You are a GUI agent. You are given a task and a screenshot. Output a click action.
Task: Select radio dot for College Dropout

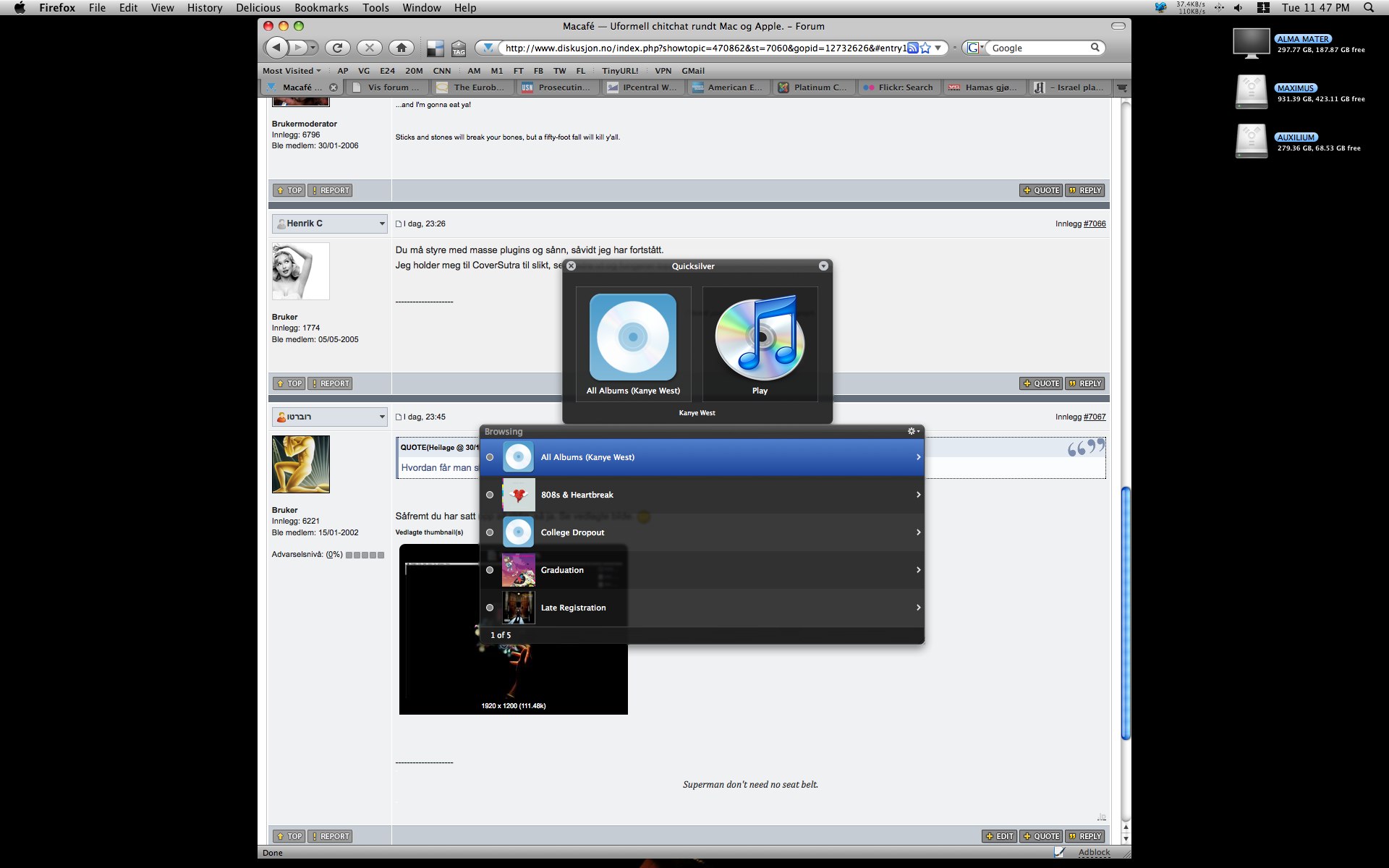[x=490, y=532]
